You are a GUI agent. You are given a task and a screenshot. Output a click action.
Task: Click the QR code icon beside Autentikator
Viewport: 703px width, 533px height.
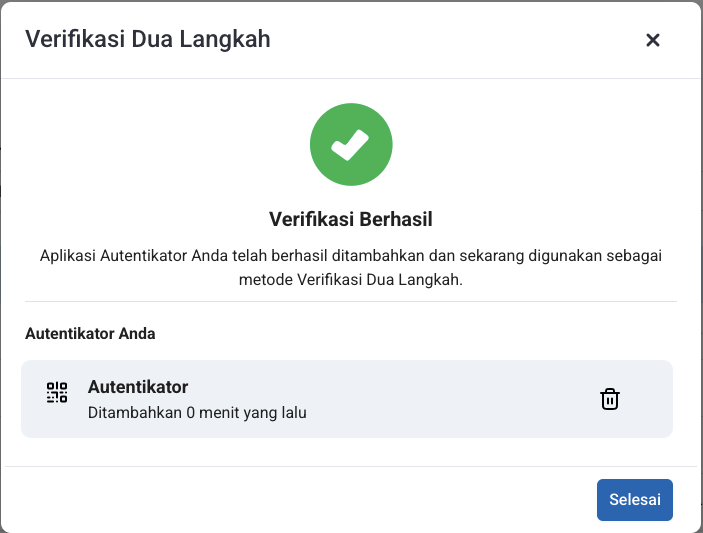[x=57, y=392]
